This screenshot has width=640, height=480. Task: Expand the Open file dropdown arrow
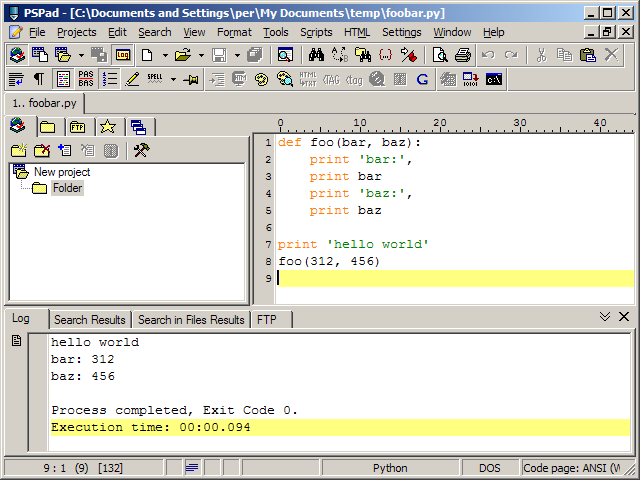click(201, 55)
